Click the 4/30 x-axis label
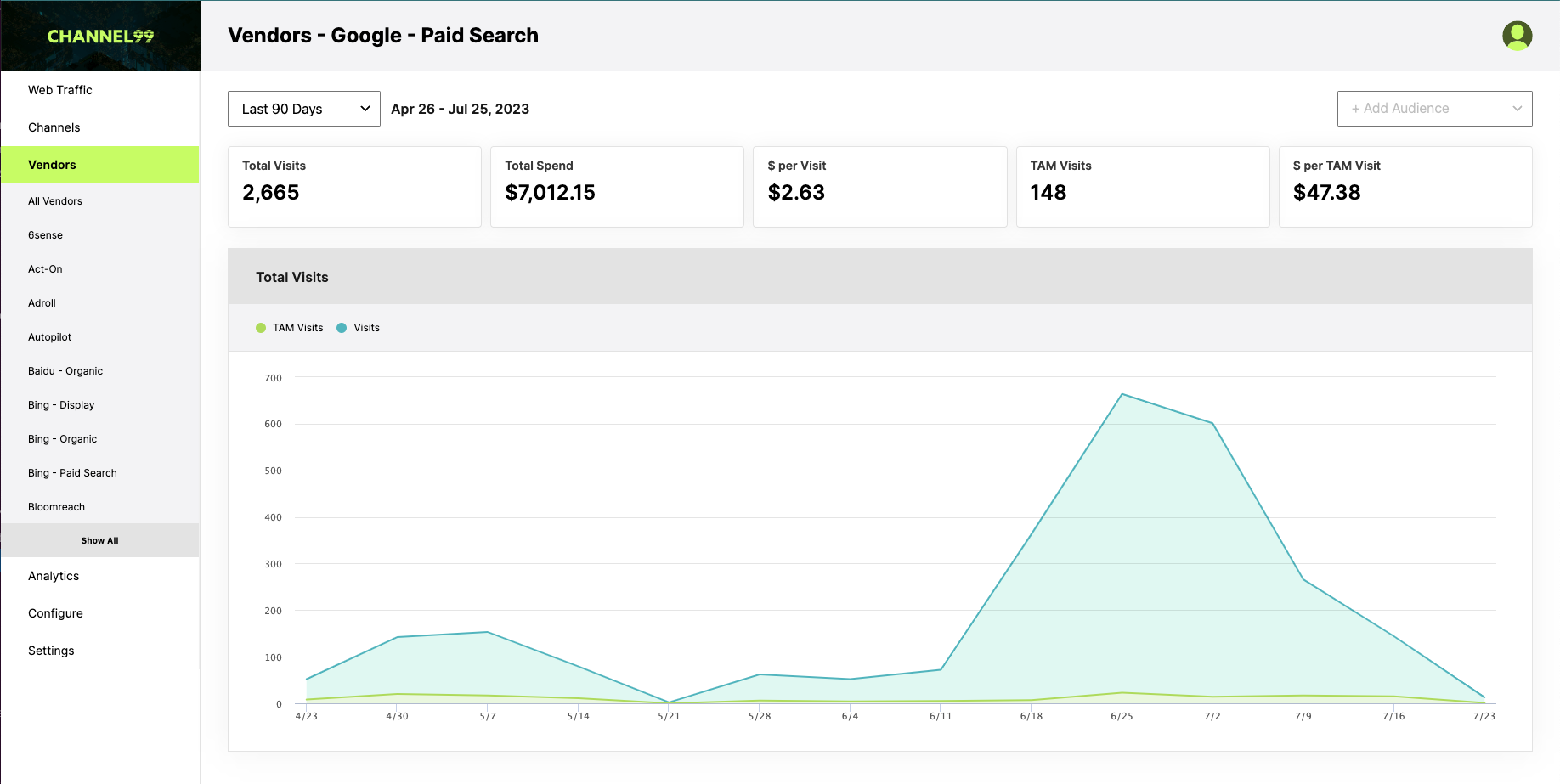Screen dimensions: 1560x784 397,716
